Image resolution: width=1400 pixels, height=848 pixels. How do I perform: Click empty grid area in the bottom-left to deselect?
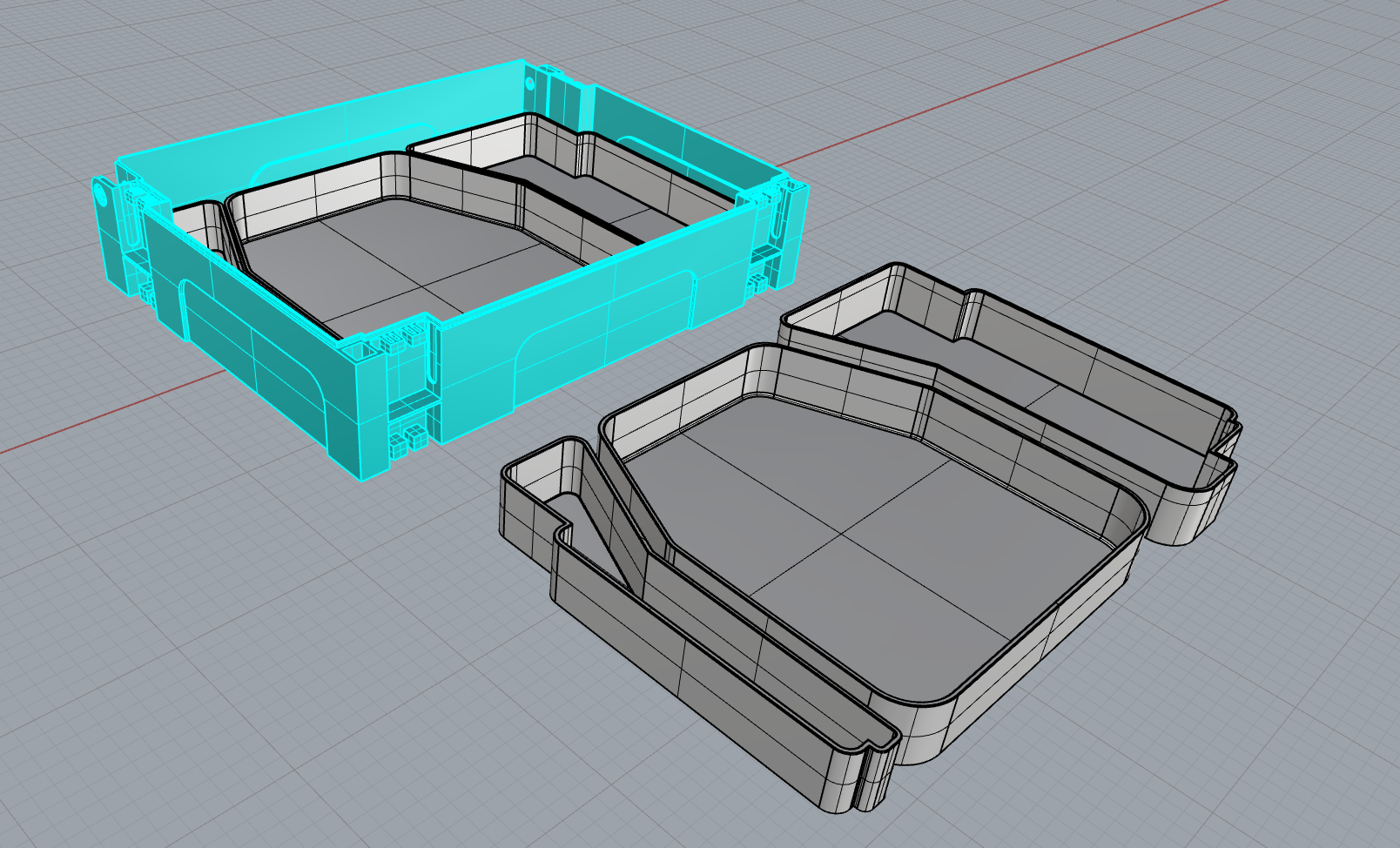[x=174, y=697]
